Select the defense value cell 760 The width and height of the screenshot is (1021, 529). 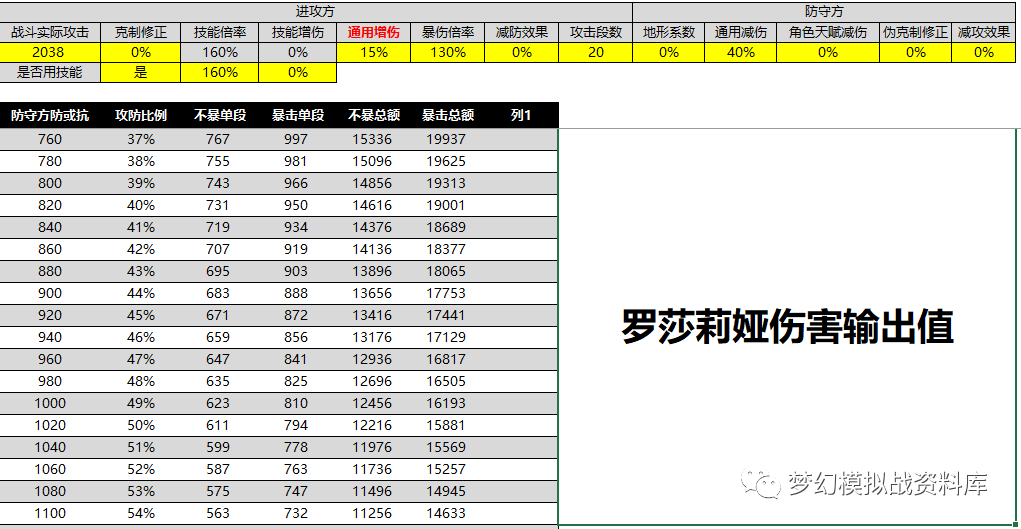coord(50,139)
